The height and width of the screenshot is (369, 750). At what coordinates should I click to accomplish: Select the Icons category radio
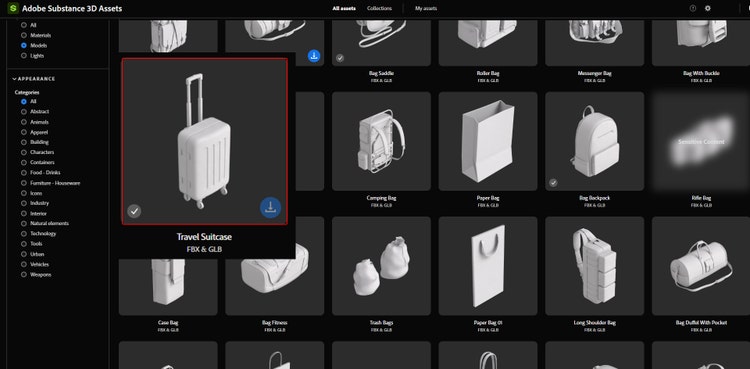[24, 193]
